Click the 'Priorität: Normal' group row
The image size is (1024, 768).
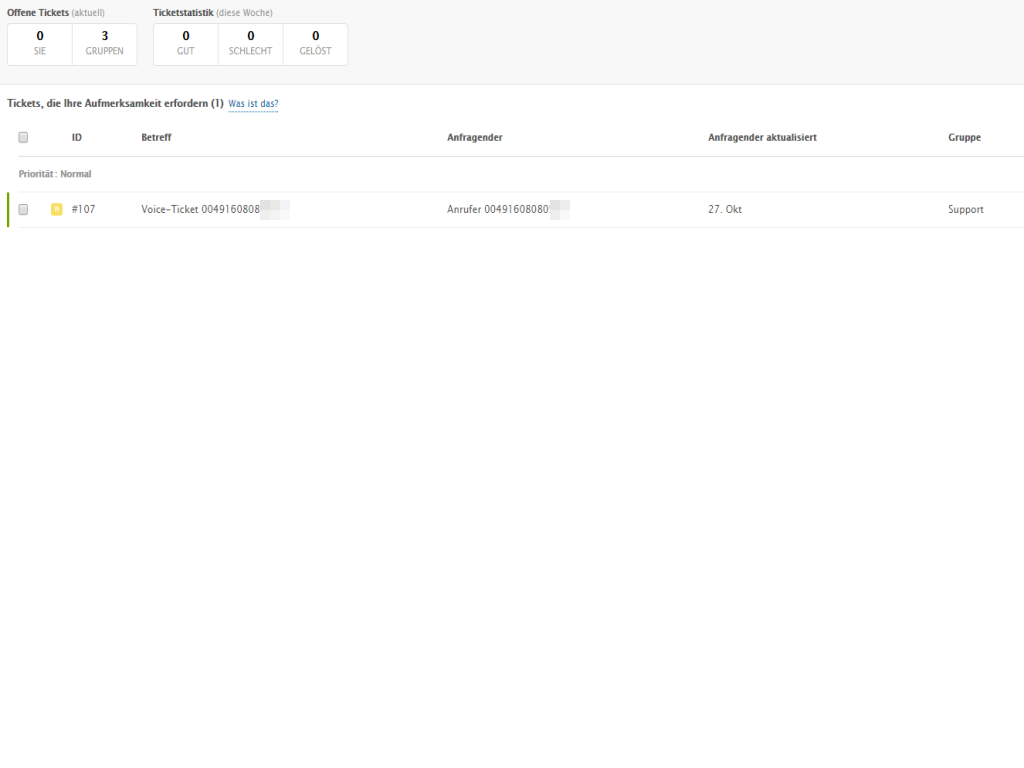(x=55, y=174)
